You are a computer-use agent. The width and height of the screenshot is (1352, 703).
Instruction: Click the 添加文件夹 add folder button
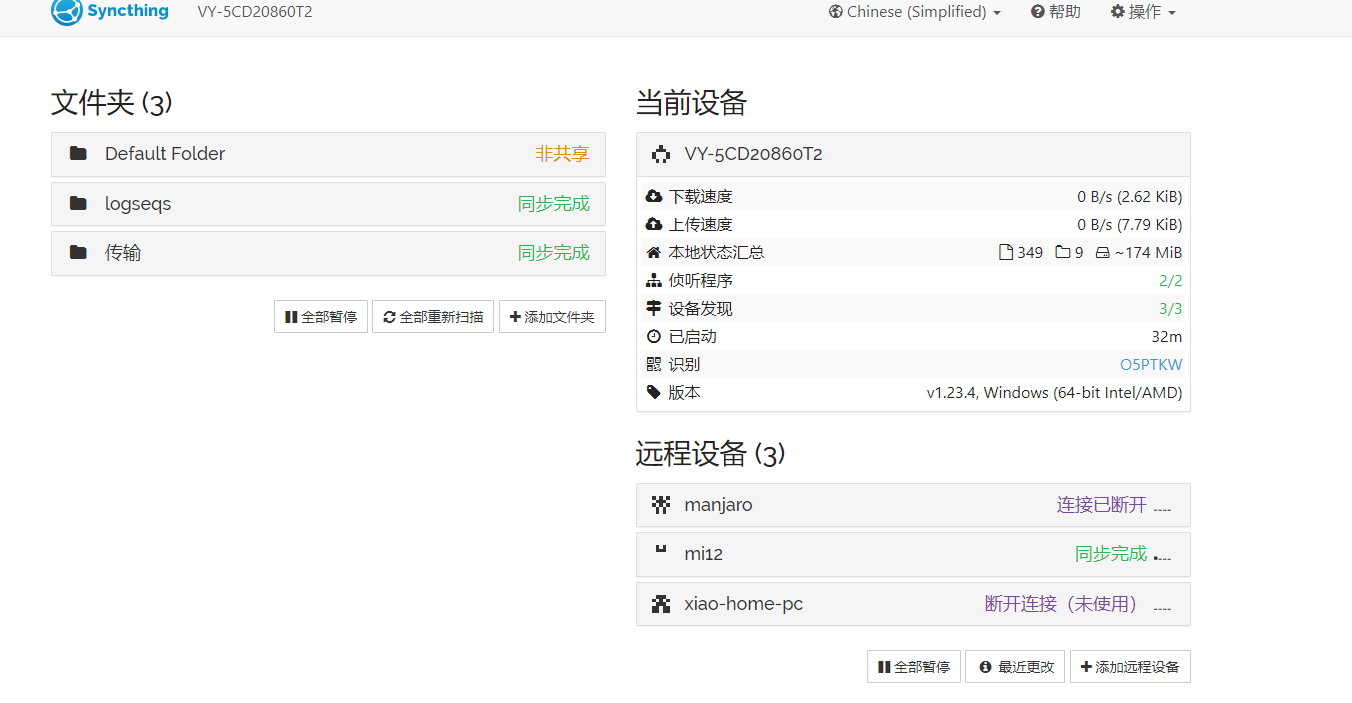552,317
